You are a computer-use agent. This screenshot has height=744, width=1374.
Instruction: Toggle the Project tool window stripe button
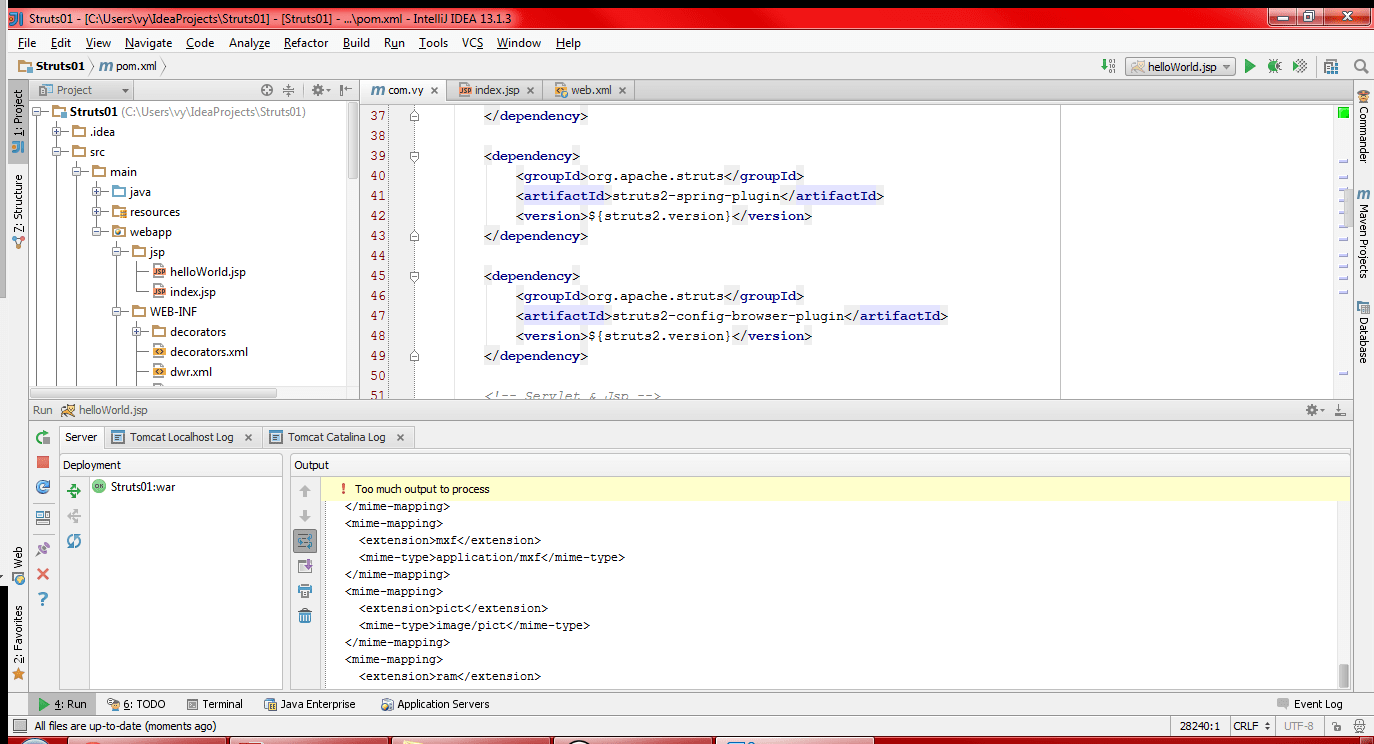(18, 122)
